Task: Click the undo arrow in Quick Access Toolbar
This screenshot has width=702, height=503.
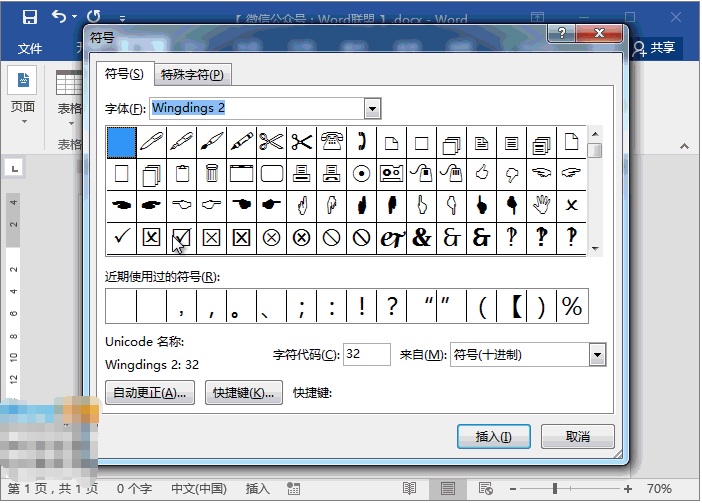Action: pyautogui.click(x=58, y=17)
